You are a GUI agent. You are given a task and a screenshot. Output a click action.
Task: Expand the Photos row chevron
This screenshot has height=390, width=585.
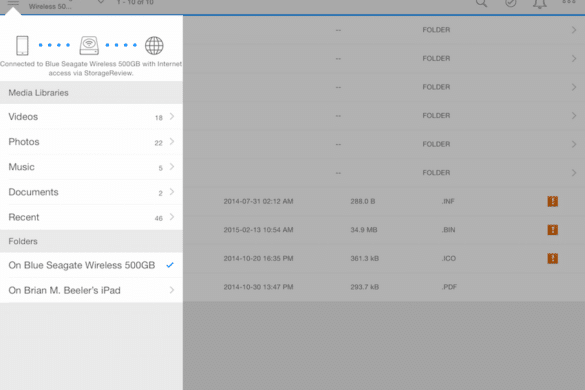172,141
